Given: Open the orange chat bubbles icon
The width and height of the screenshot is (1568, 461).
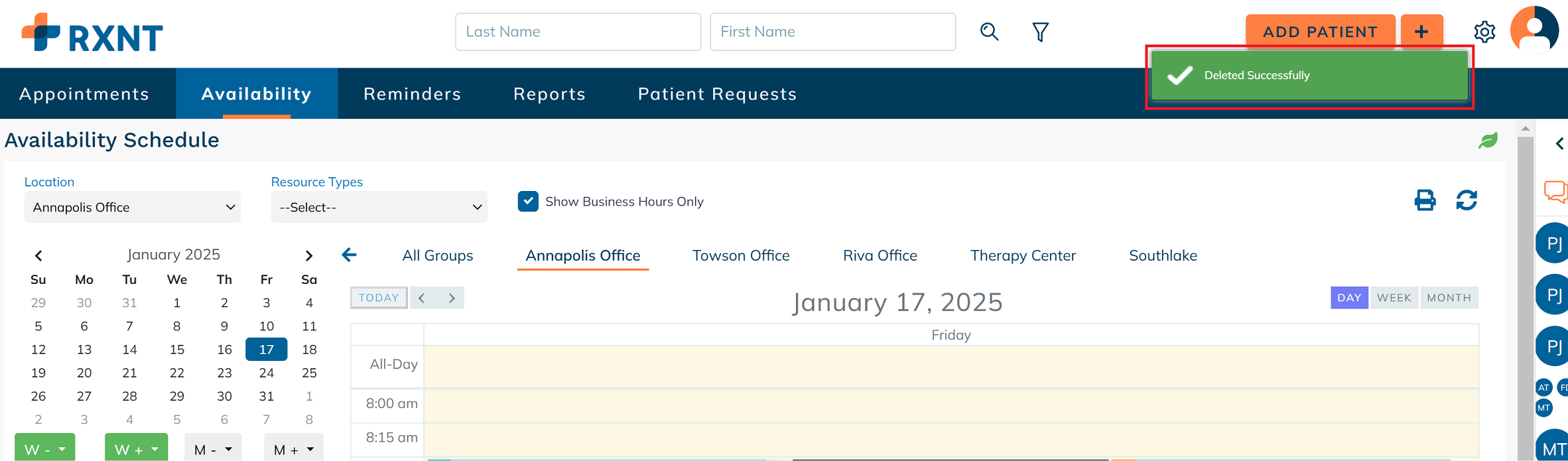Looking at the screenshot, I should tap(1555, 192).
